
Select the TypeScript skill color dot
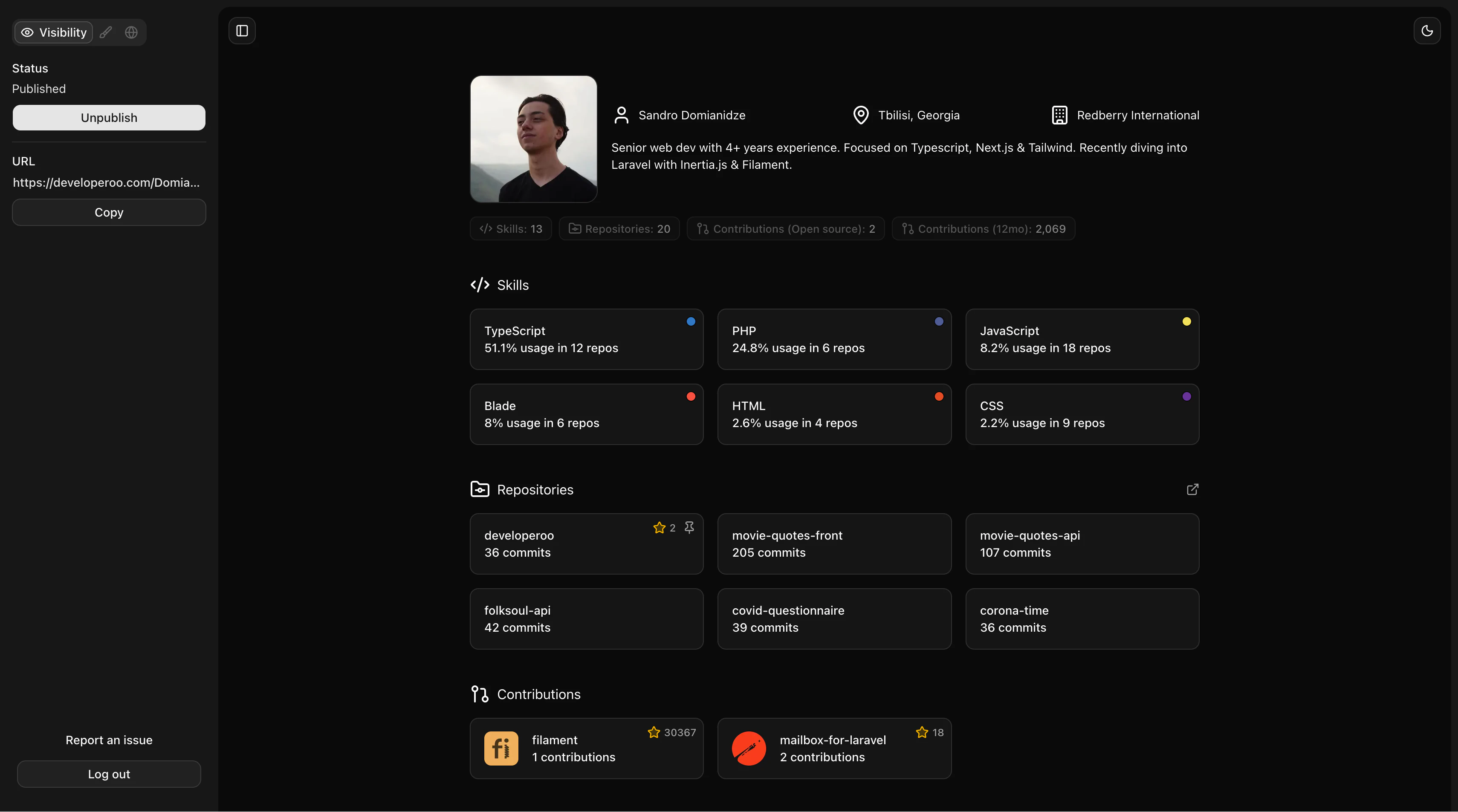click(691, 321)
